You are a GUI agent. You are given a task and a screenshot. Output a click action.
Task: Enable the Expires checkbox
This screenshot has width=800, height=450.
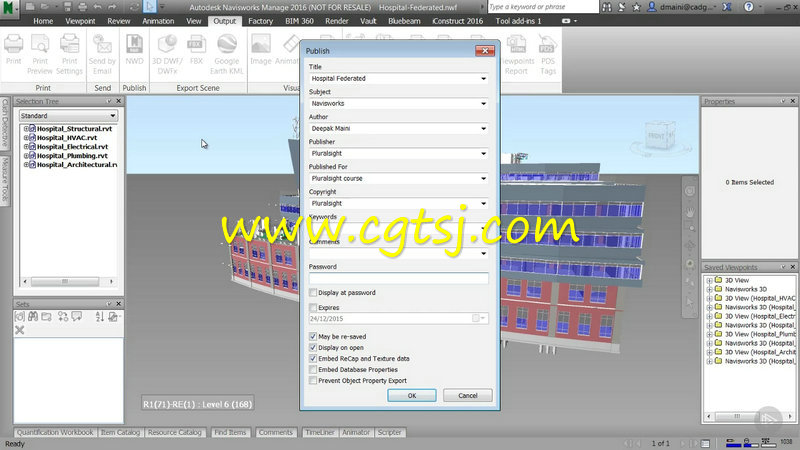(x=313, y=307)
